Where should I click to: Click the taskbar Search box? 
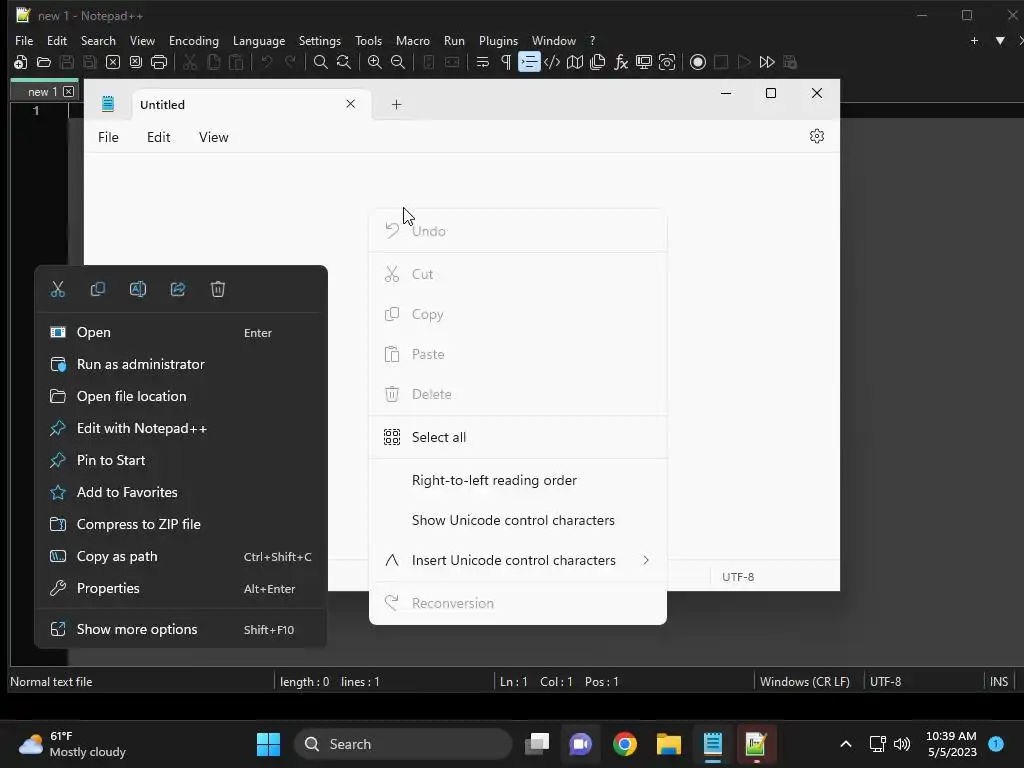(403, 744)
